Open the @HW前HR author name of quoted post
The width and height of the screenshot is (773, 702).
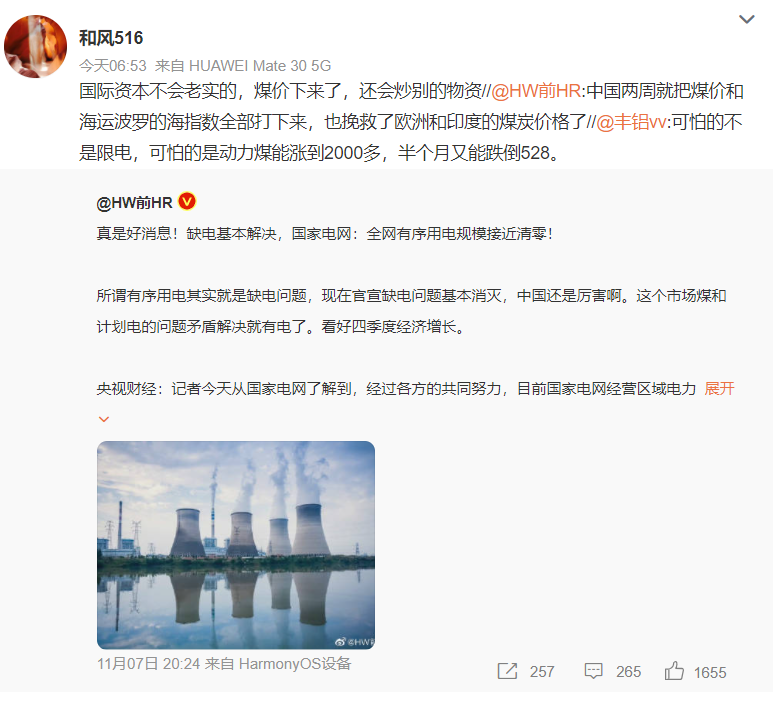pyautogui.click(x=134, y=203)
